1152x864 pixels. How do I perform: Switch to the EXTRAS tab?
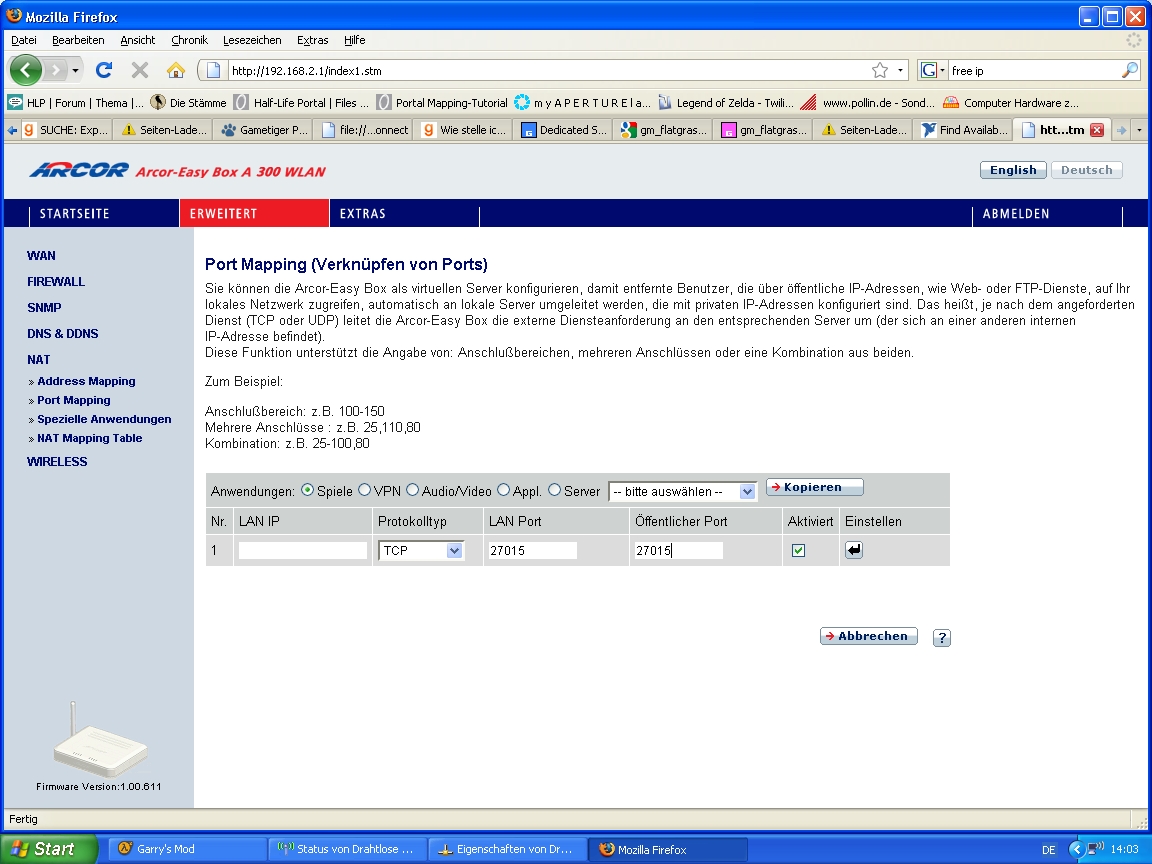click(x=362, y=213)
